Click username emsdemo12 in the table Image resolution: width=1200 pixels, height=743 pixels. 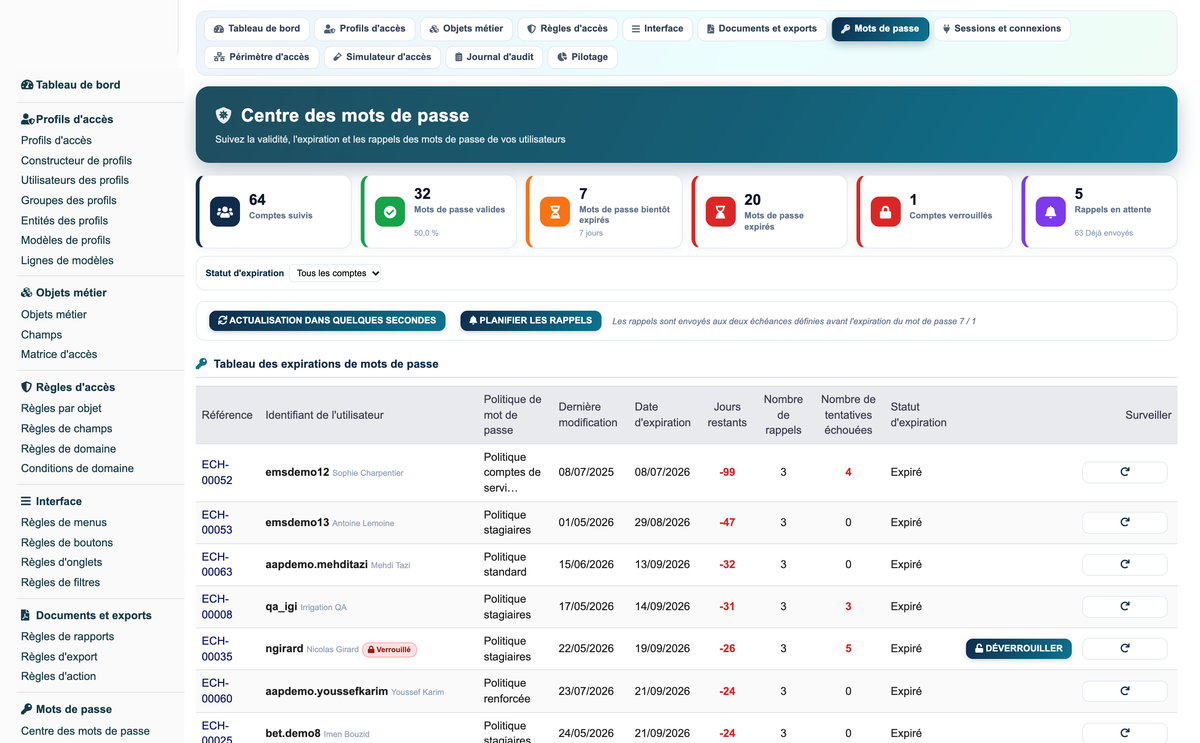[x=297, y=472]
